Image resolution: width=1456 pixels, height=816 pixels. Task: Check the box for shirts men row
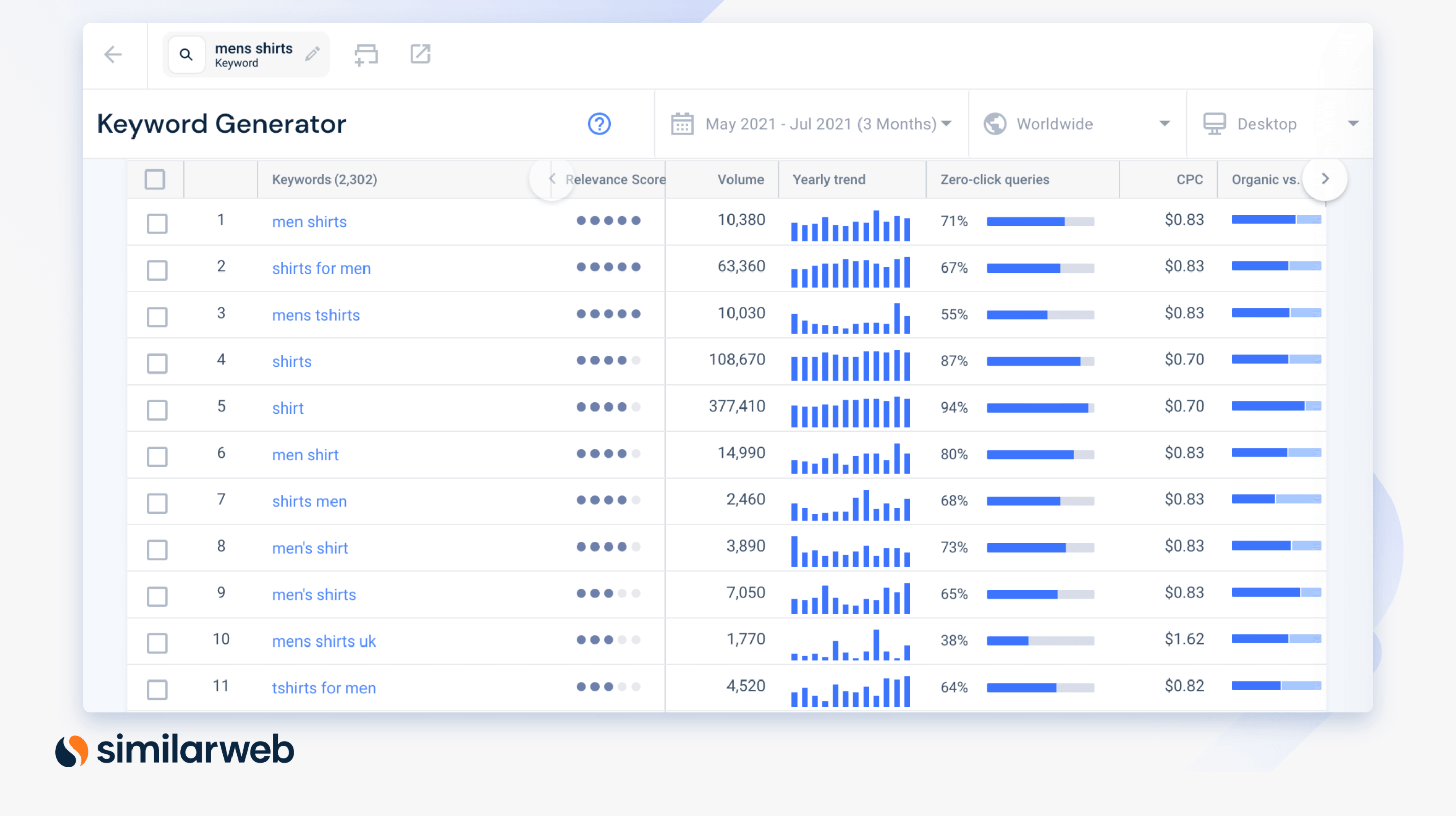coord(156,503)
